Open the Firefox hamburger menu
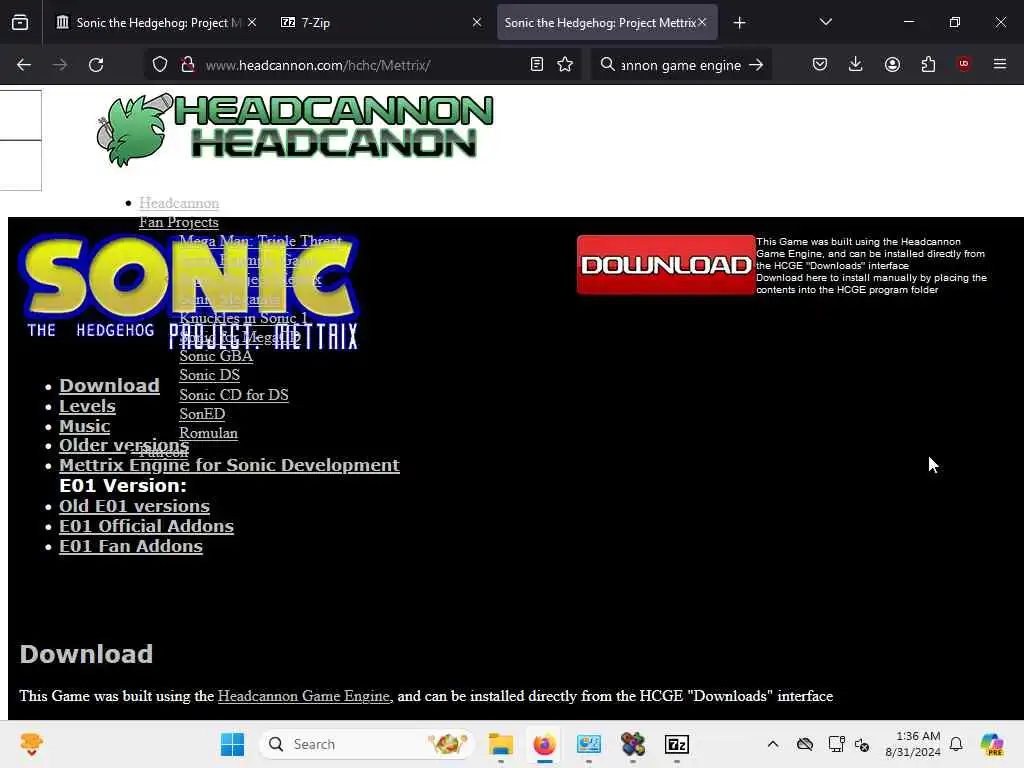This screenshot has height=768, width=1024. (x=1000, y=64)
